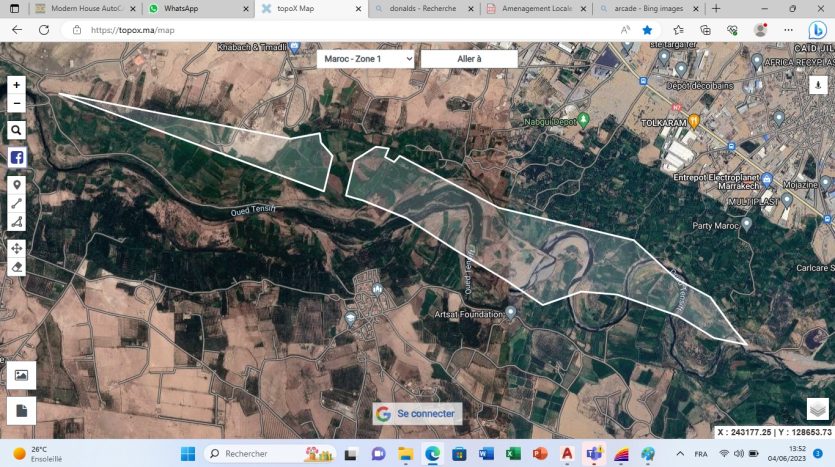Open the browser Favorites list

tap(678, 30)
